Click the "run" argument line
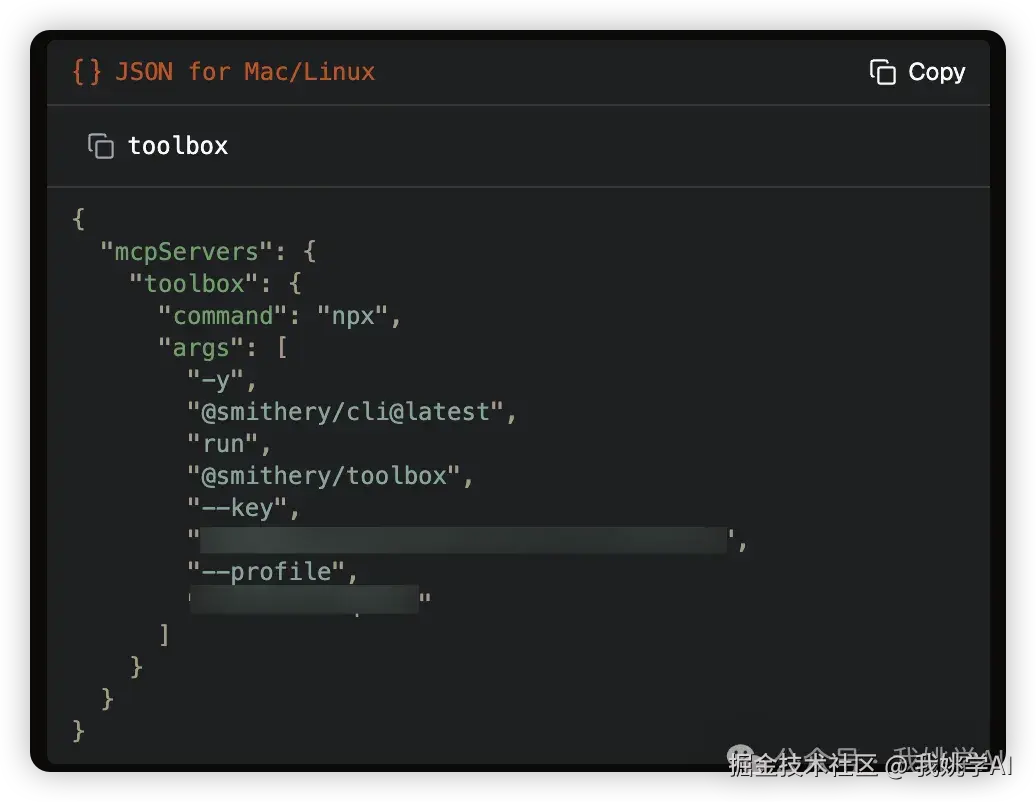1036x802 pixels. pos(229,444)
